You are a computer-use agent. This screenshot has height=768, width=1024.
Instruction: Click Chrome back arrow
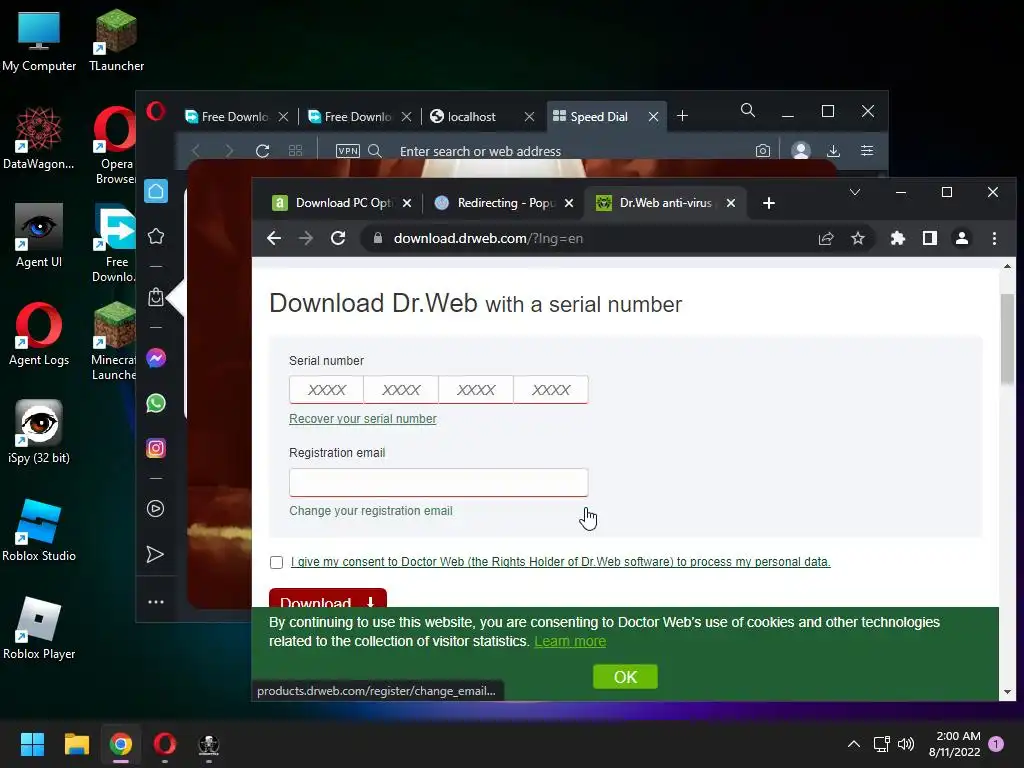(274, 238)
